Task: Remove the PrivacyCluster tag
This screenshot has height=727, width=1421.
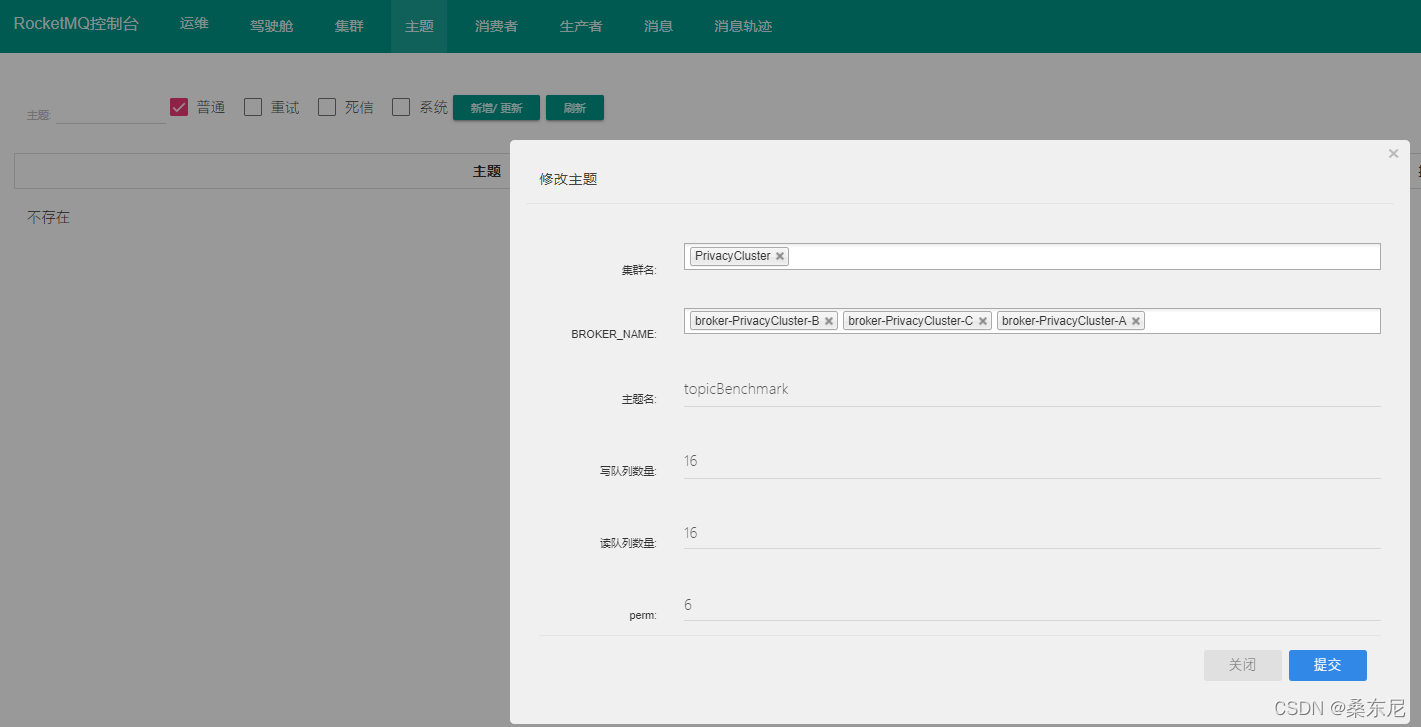Action: (780, 256)
